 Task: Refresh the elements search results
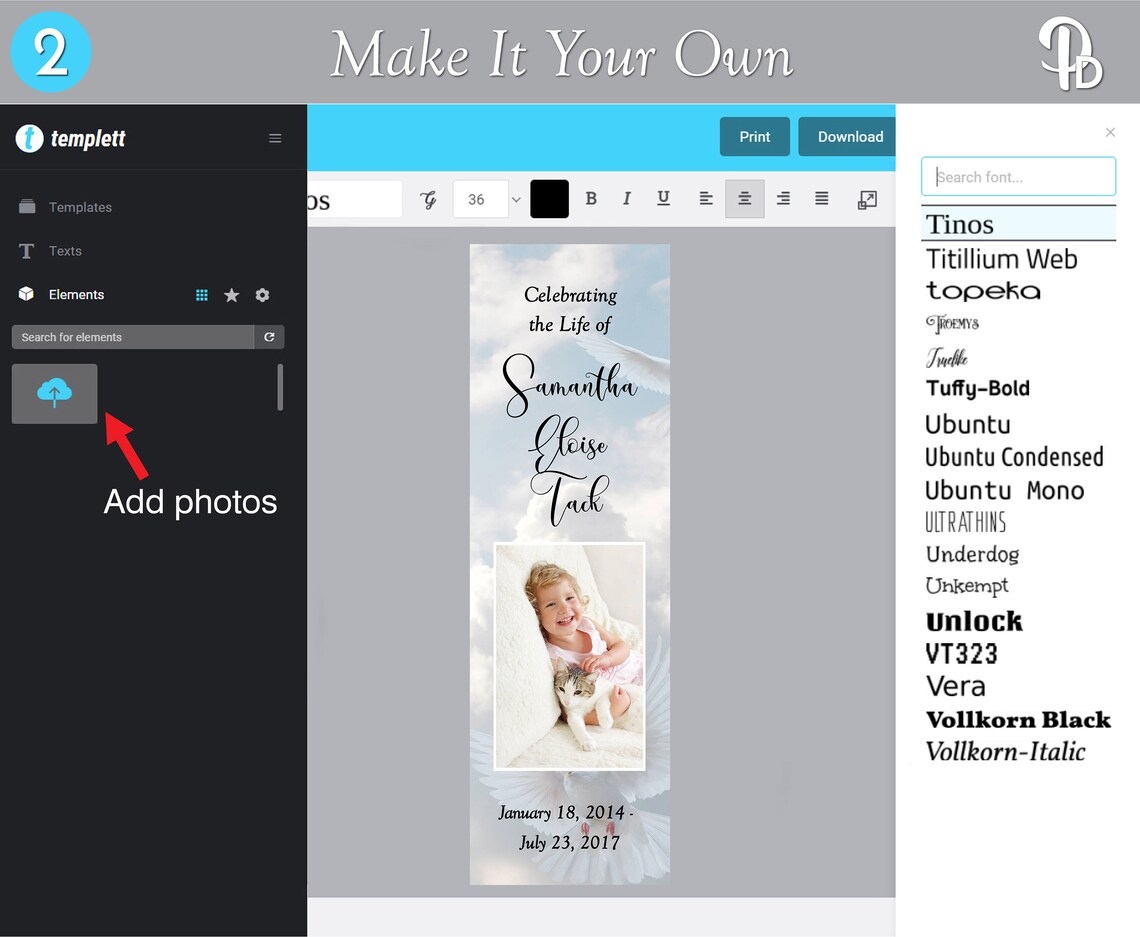[269, 337]
